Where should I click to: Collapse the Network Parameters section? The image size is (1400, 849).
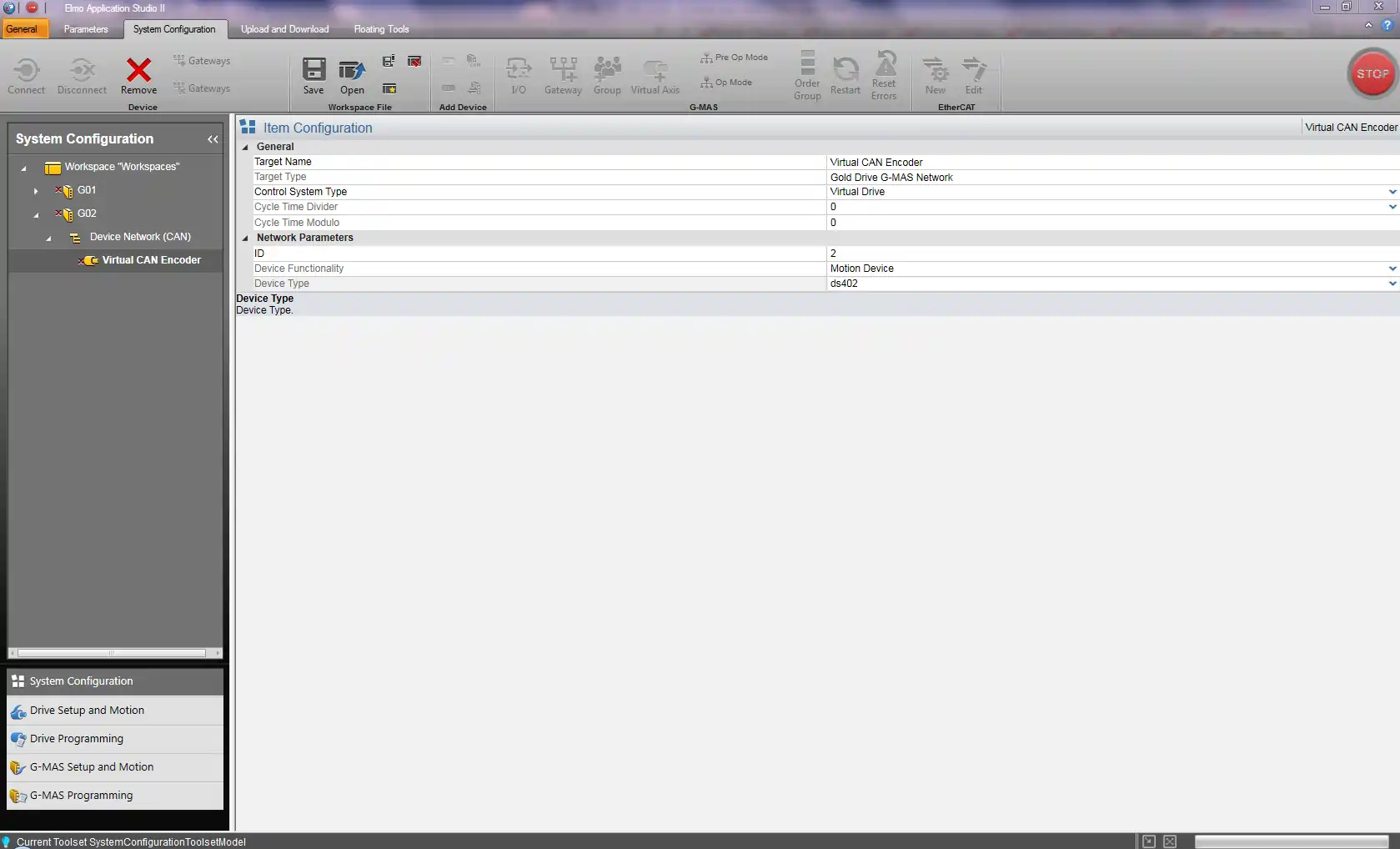pos(245,238)
